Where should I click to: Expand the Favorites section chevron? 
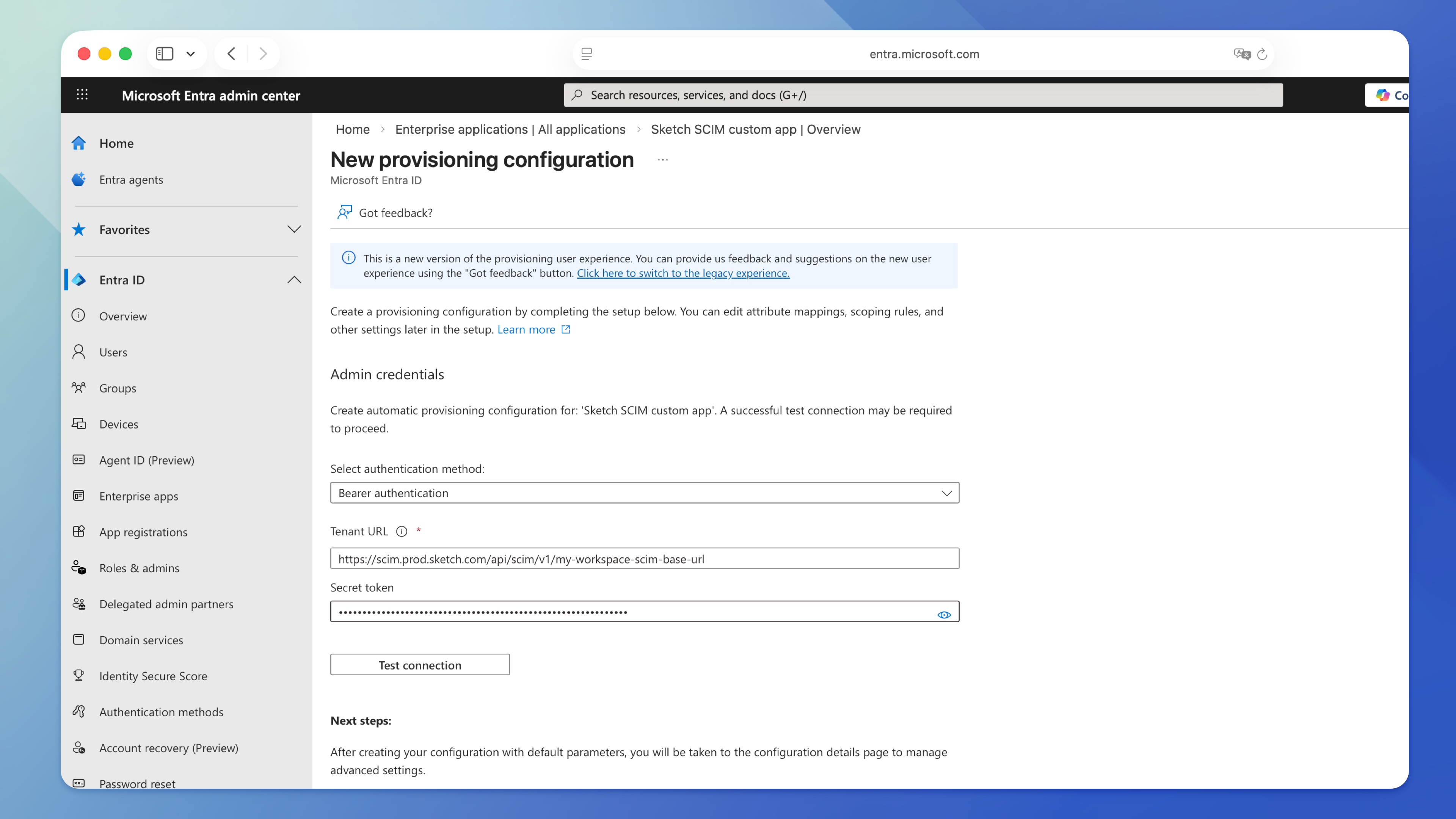[294, 229]
